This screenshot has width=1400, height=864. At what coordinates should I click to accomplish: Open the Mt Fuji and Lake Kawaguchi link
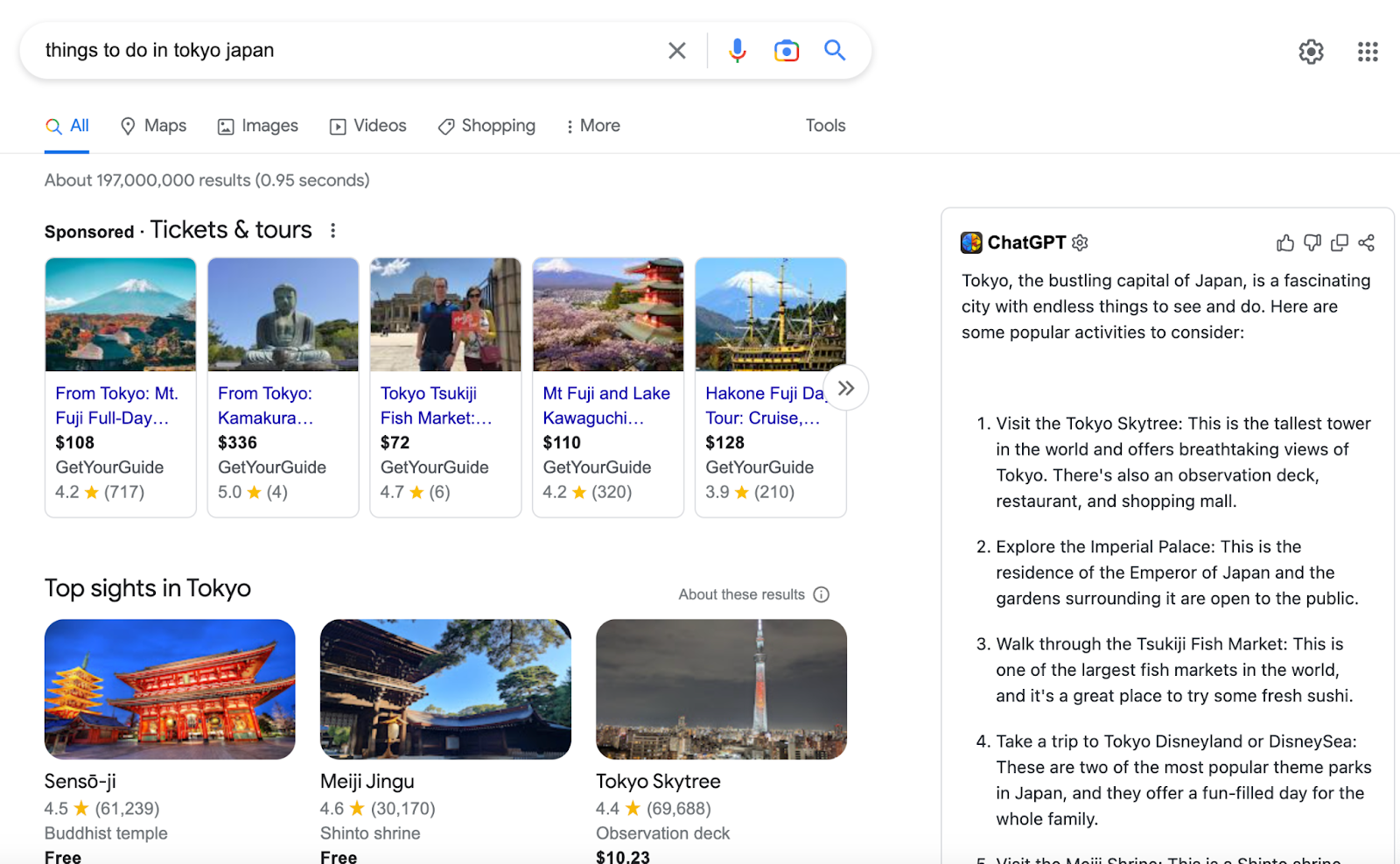pyautogui.click(x=606, y=406)
